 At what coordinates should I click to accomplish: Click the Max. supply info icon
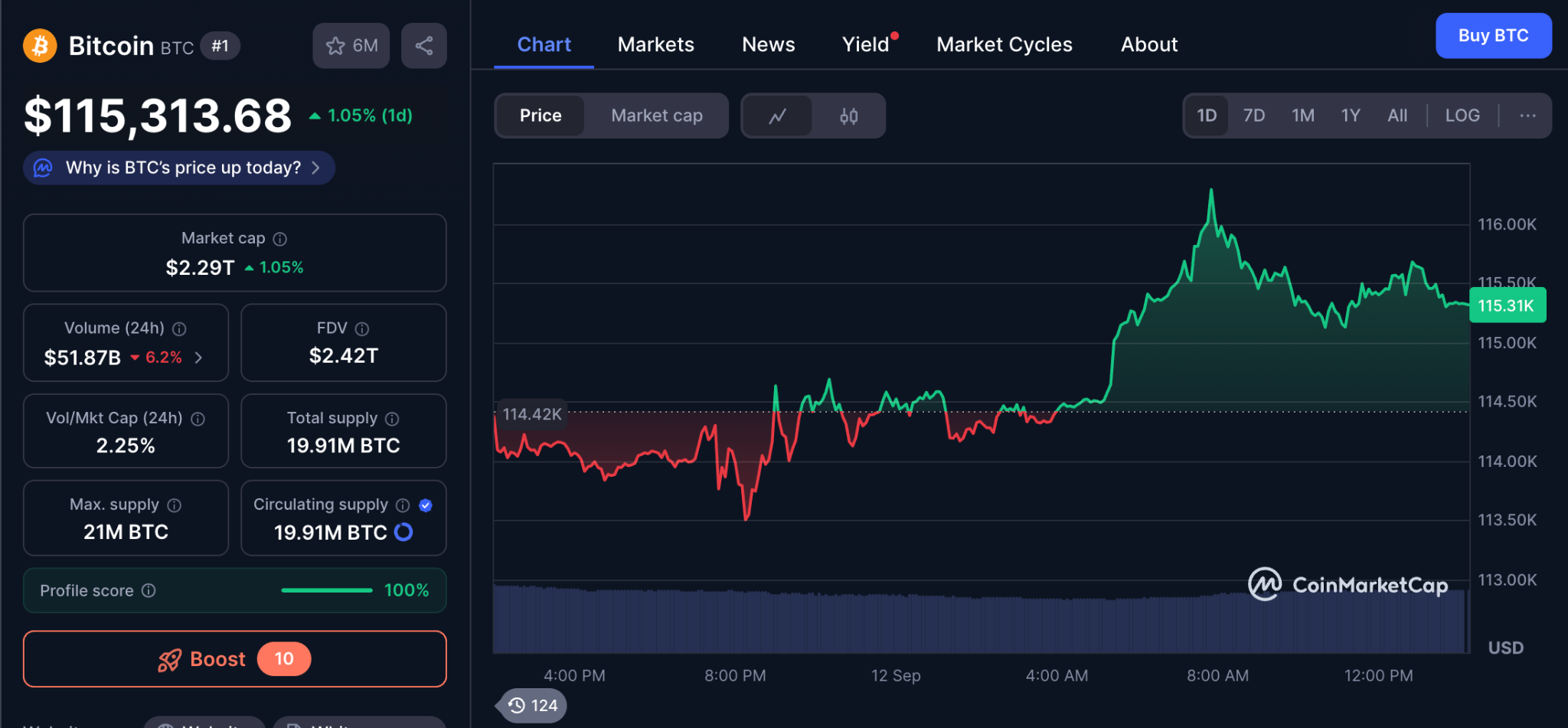pos(175,505)
